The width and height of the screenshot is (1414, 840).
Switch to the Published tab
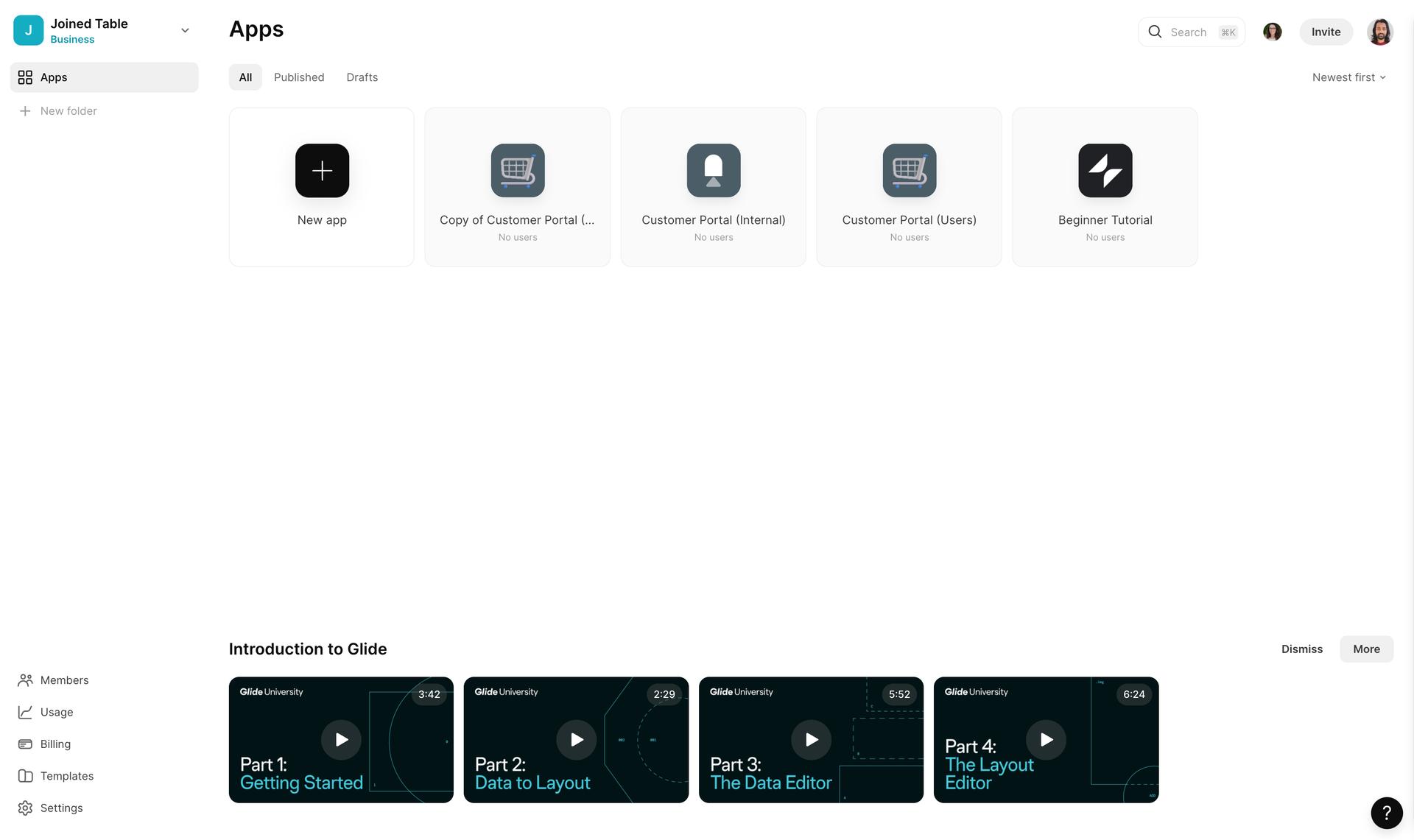point(299,77)
